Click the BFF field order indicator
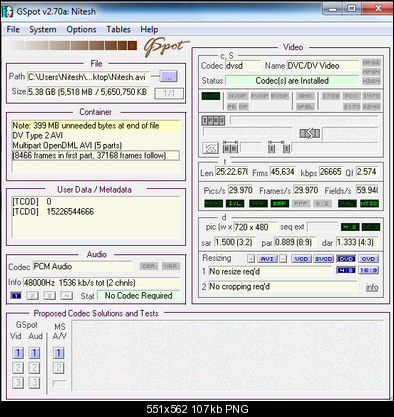Viewport: 394px width, 417px height. pos(279,203)
